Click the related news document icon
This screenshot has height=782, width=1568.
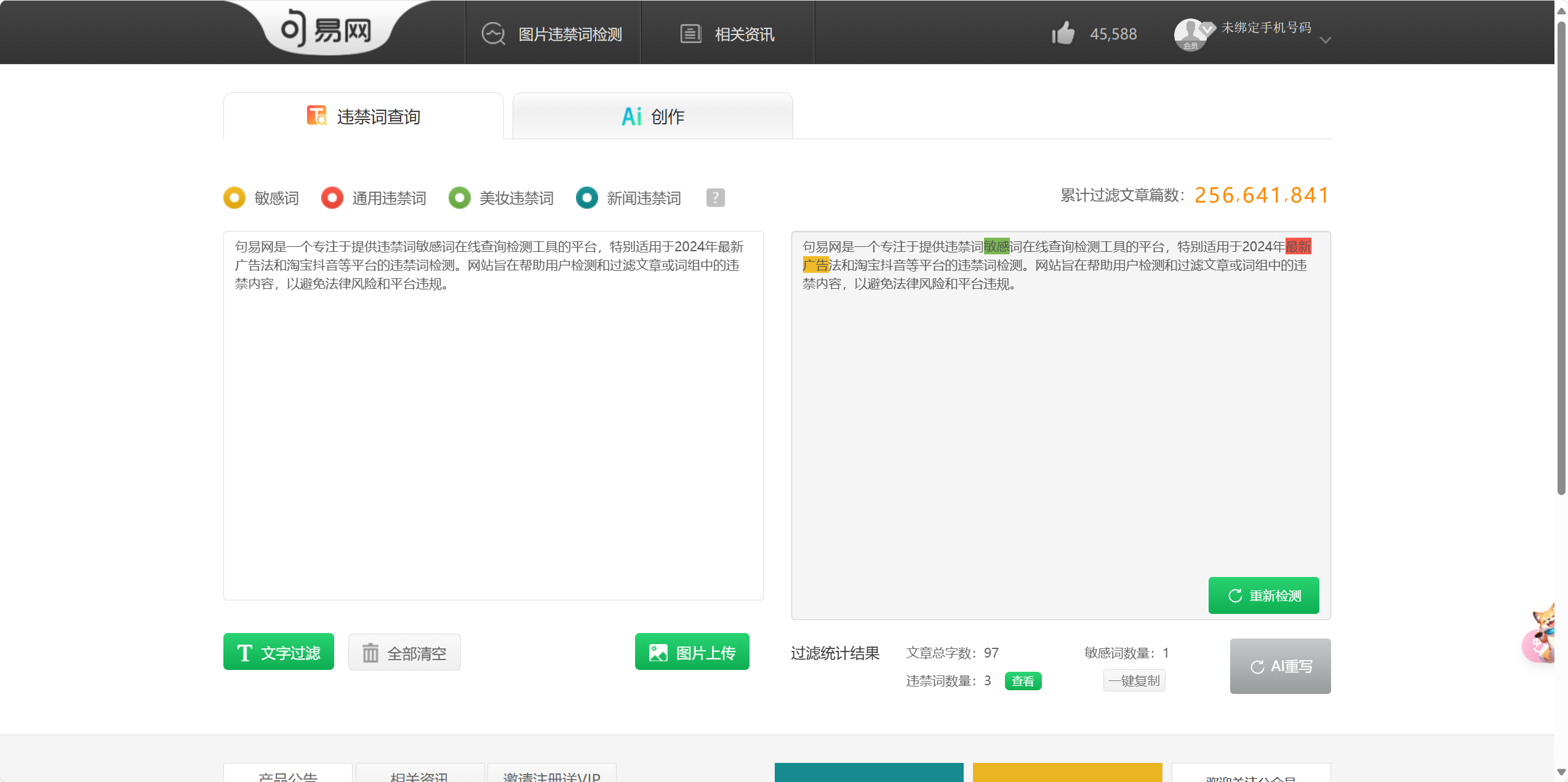[690, 34]
